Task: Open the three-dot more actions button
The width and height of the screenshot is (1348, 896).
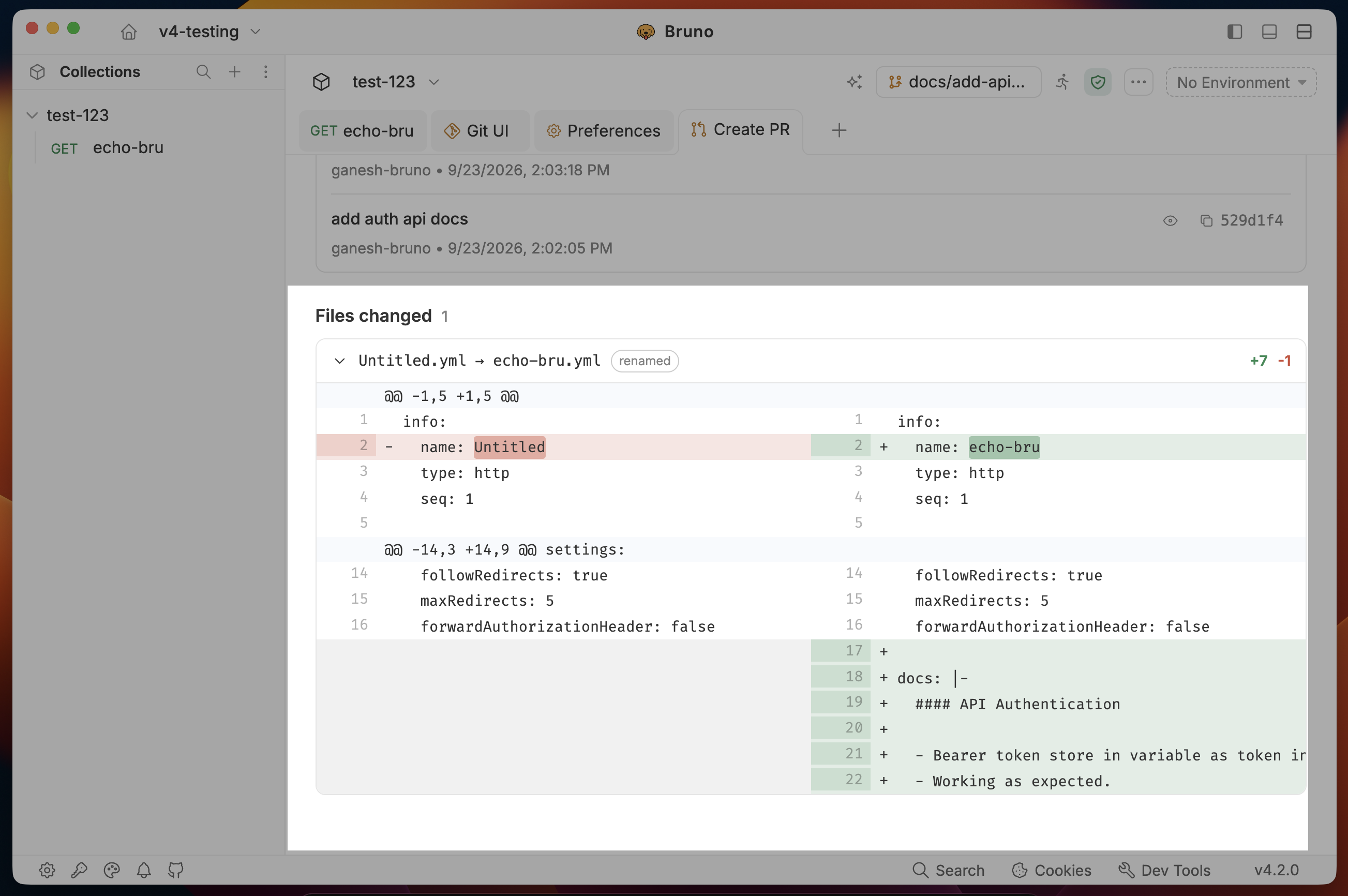Action: pyautogui.click(x=1139, y=82)
